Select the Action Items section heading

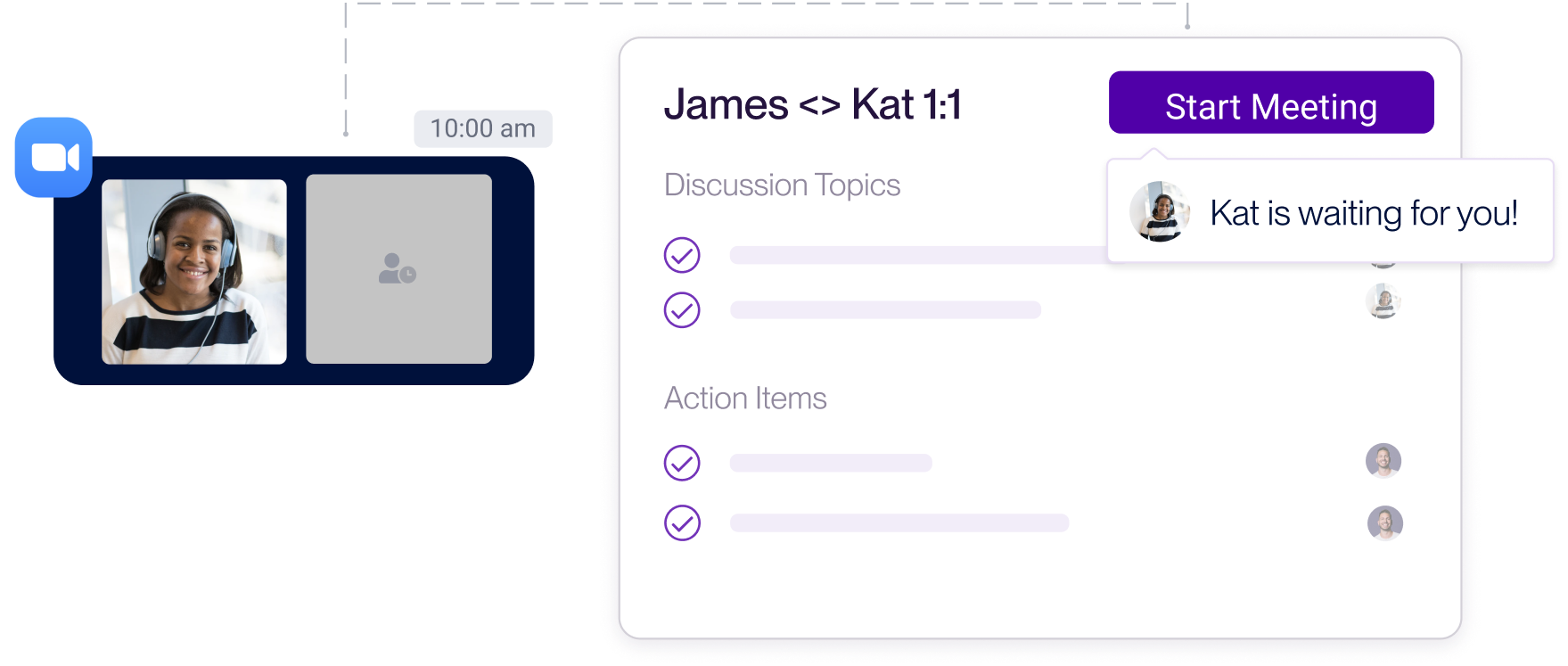(745, 398)
